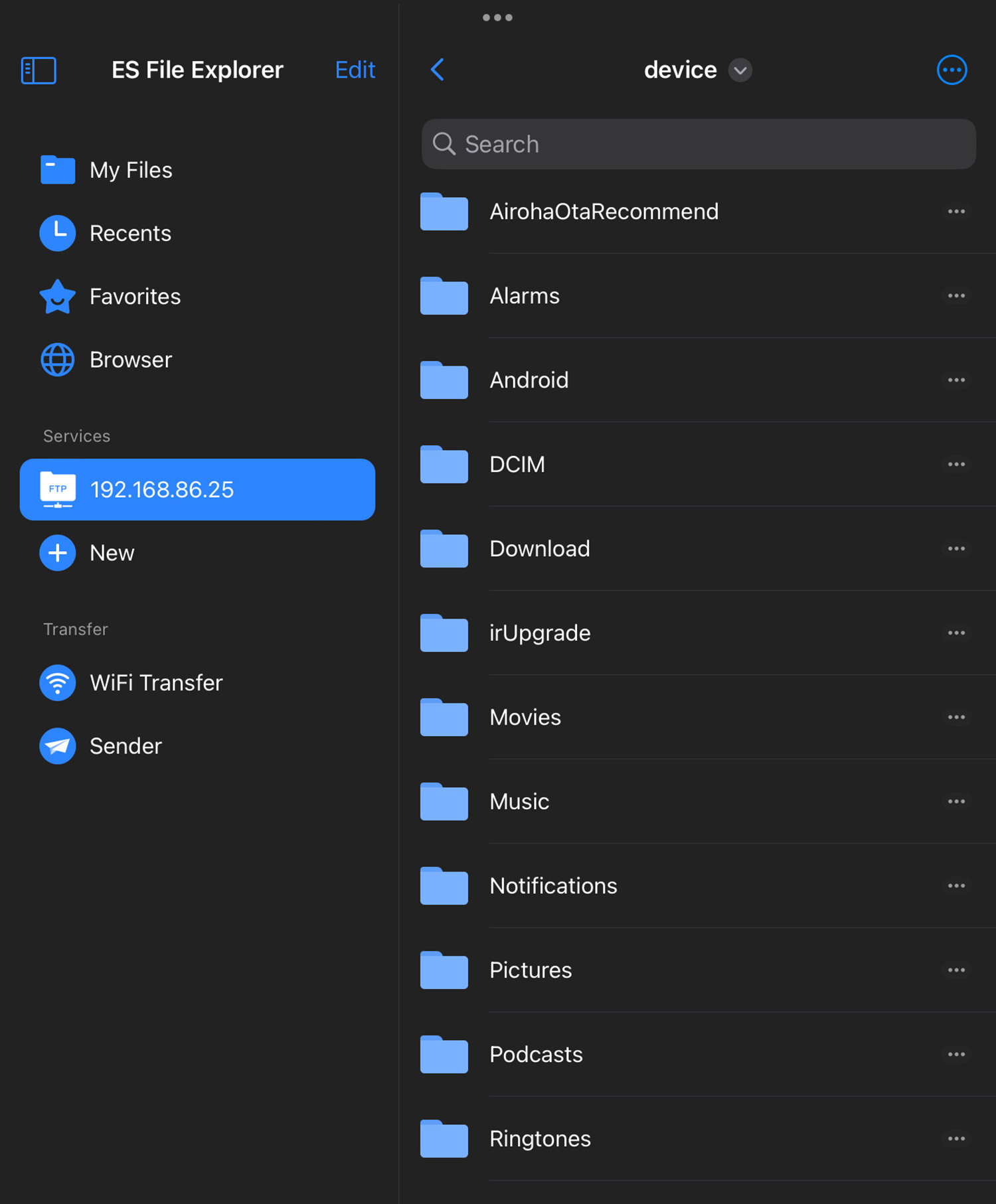996x1204 pixels.
Task: Open Browser globe icon
Action: click(58, 360)
